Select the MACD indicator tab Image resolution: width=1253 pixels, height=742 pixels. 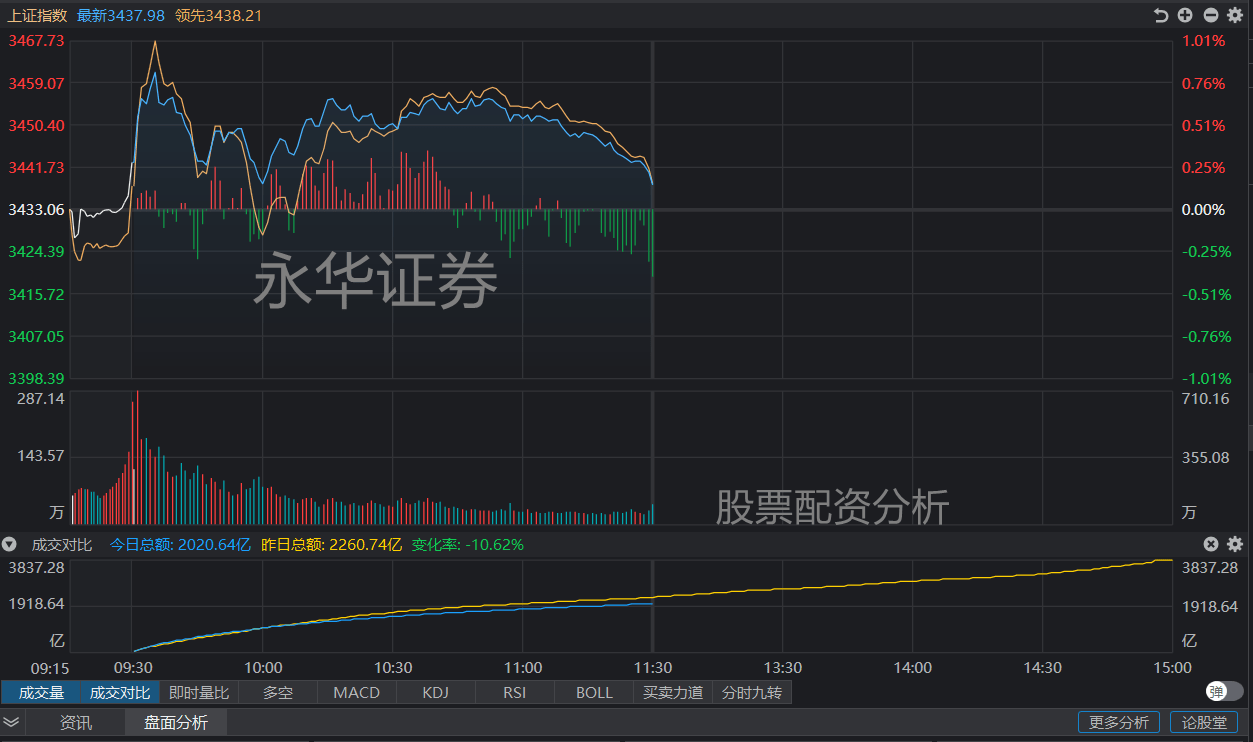(x=356, y=692)
